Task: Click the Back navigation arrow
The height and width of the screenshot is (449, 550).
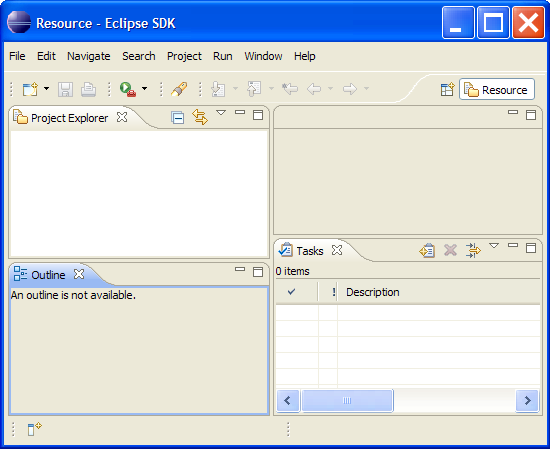Action: pyautogui.click(x=314, y=89)
